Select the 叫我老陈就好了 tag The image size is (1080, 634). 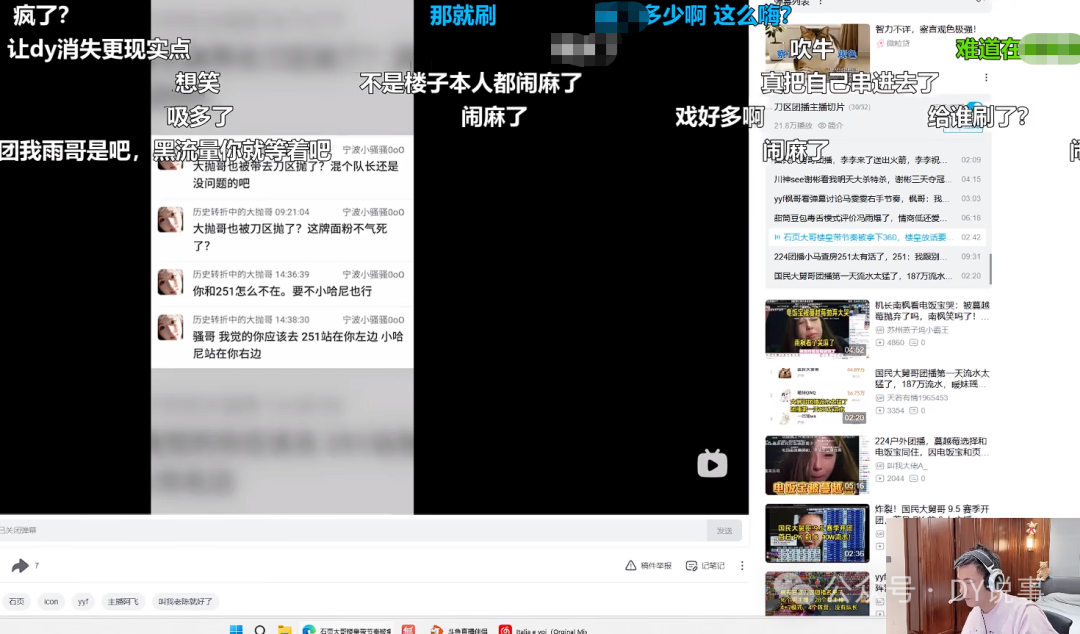[x=185, y=602]
